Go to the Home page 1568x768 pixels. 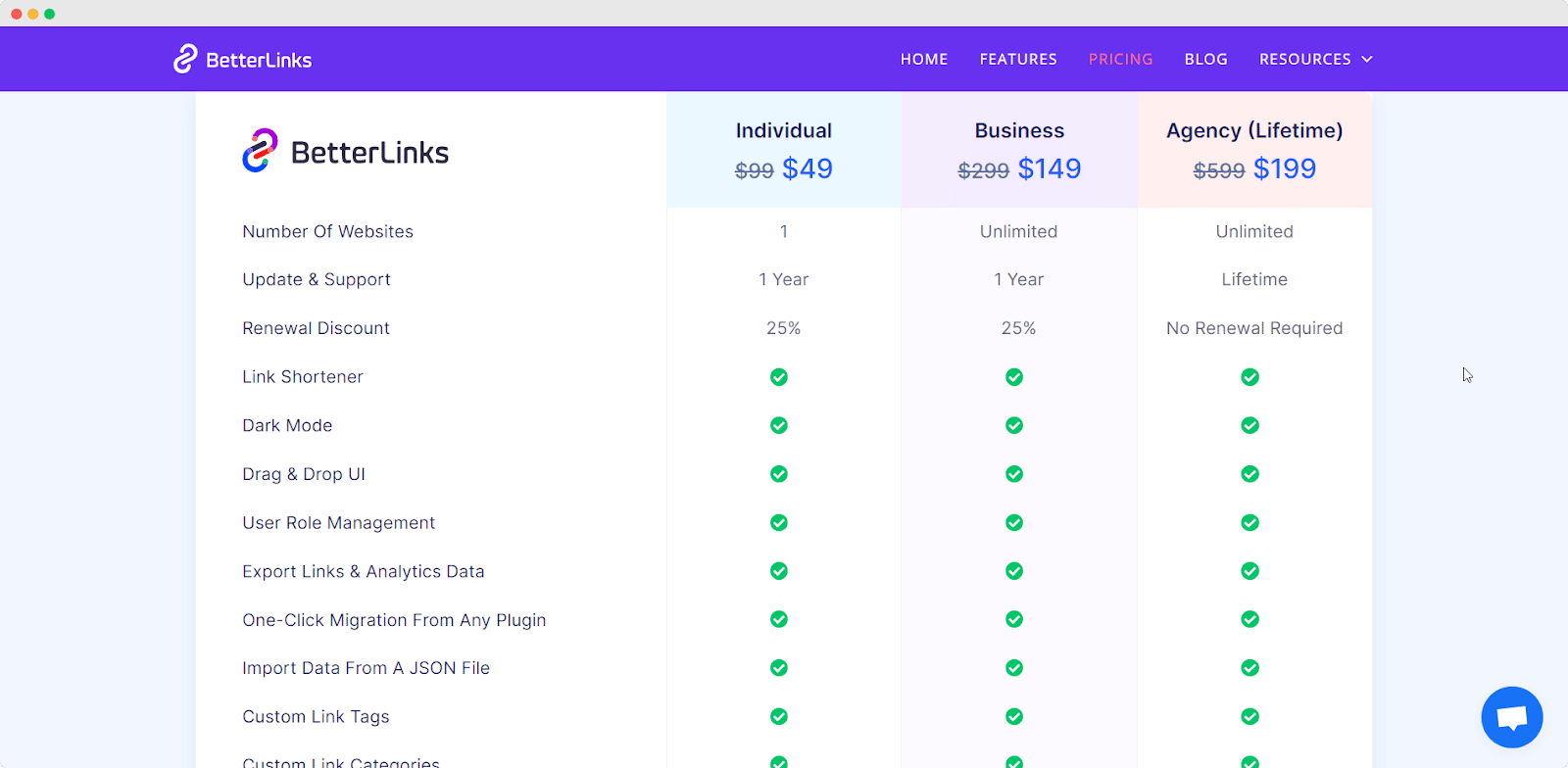[x=924, y=60]
